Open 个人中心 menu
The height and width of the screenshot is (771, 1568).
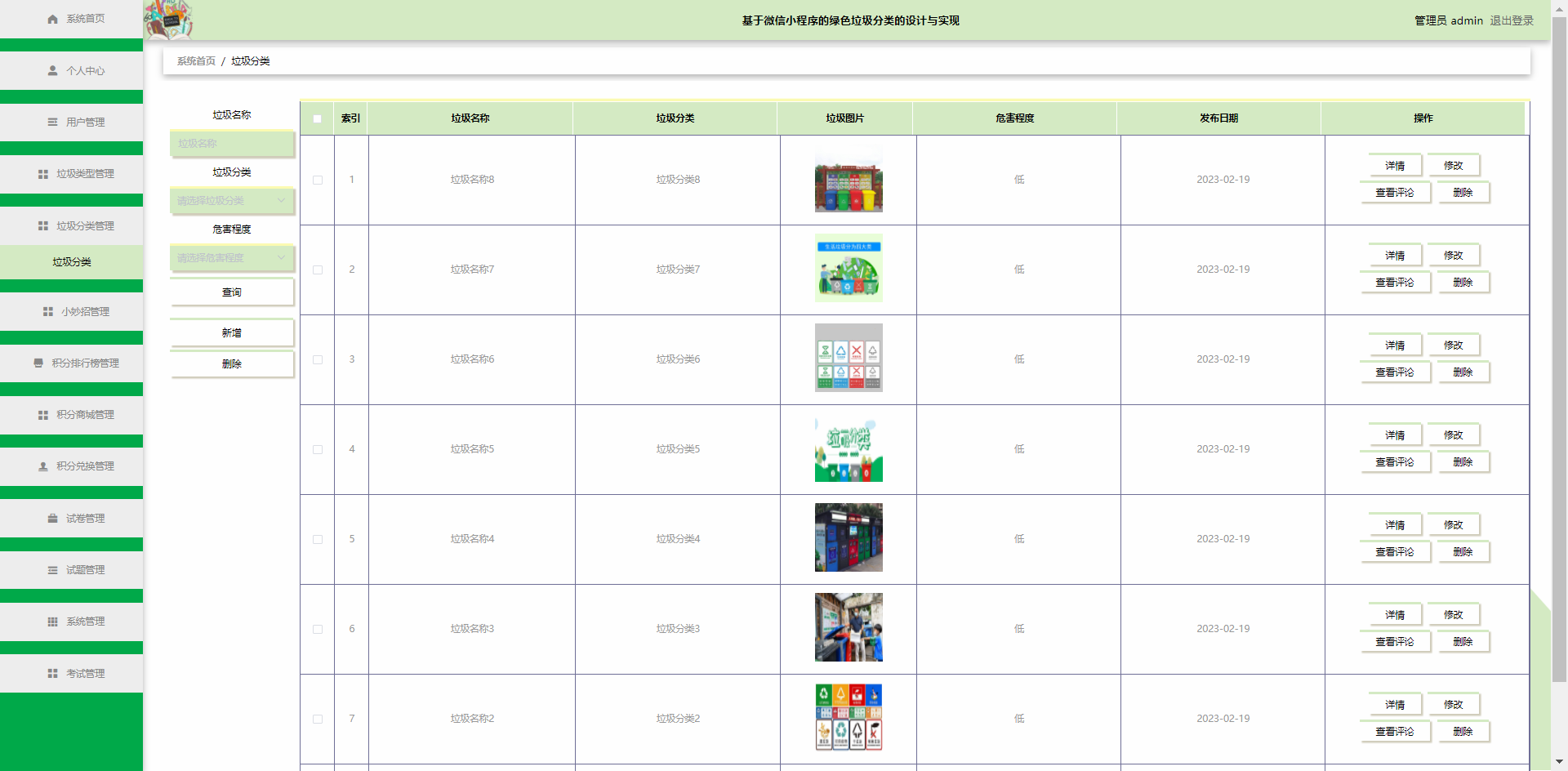click(x=72, y=71)
